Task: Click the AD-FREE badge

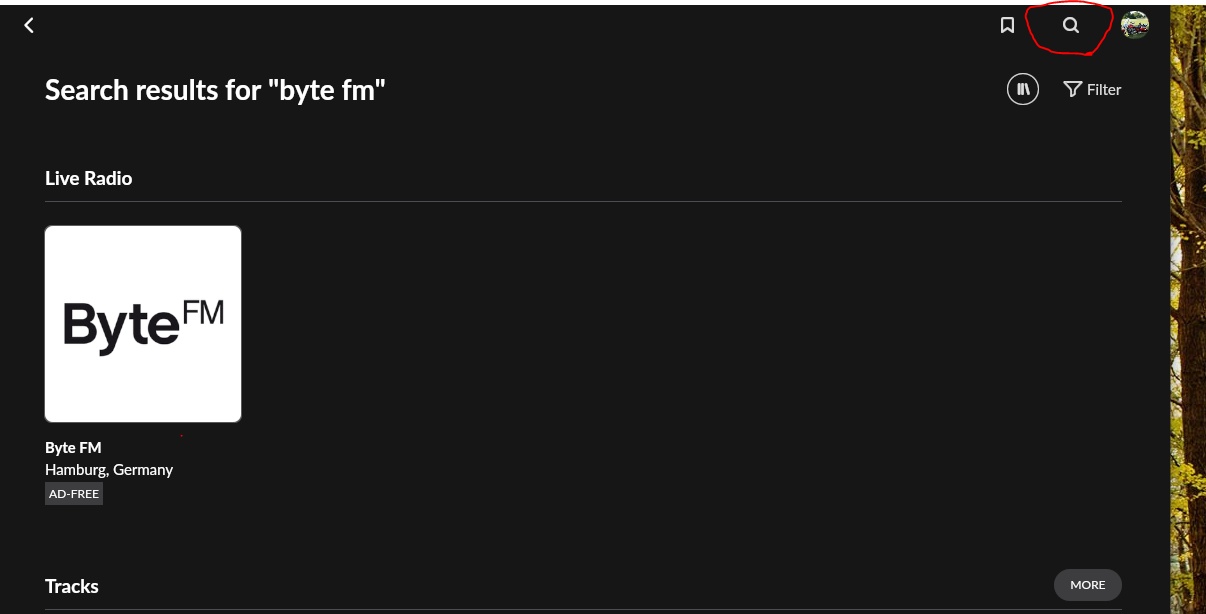Action: [x=74, y=494]
